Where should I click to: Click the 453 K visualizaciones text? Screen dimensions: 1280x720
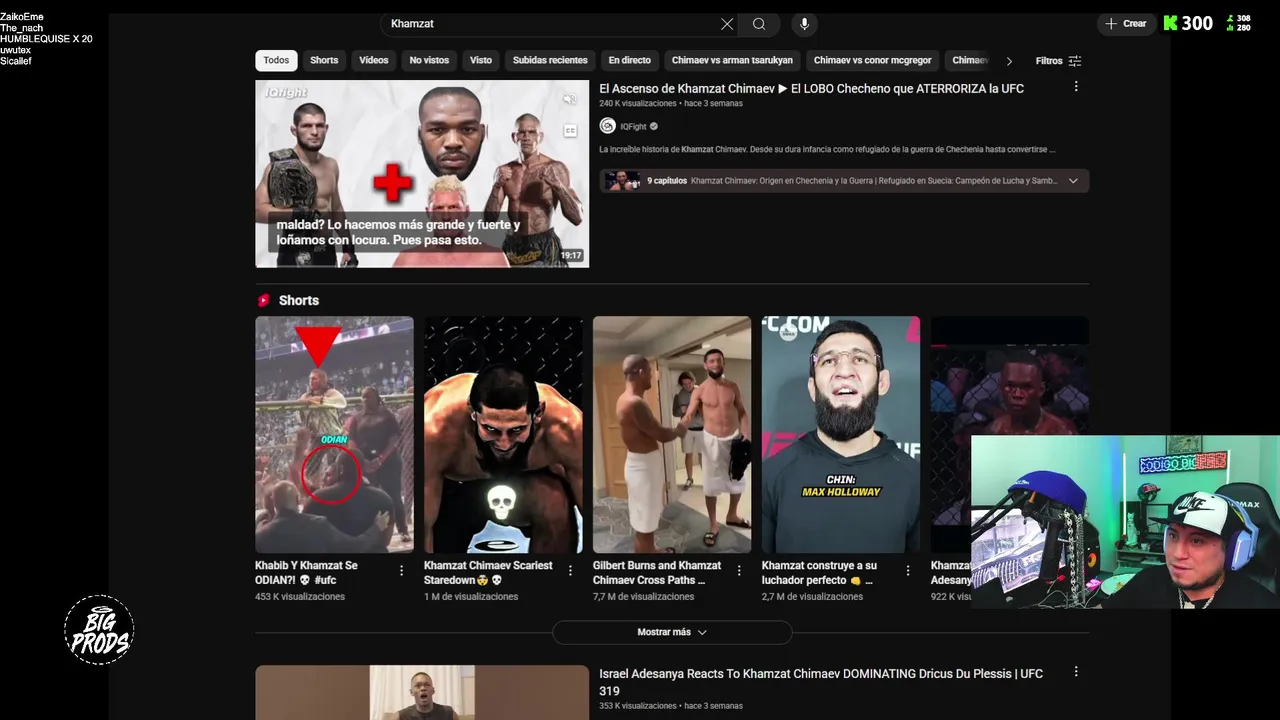[300, 597]
